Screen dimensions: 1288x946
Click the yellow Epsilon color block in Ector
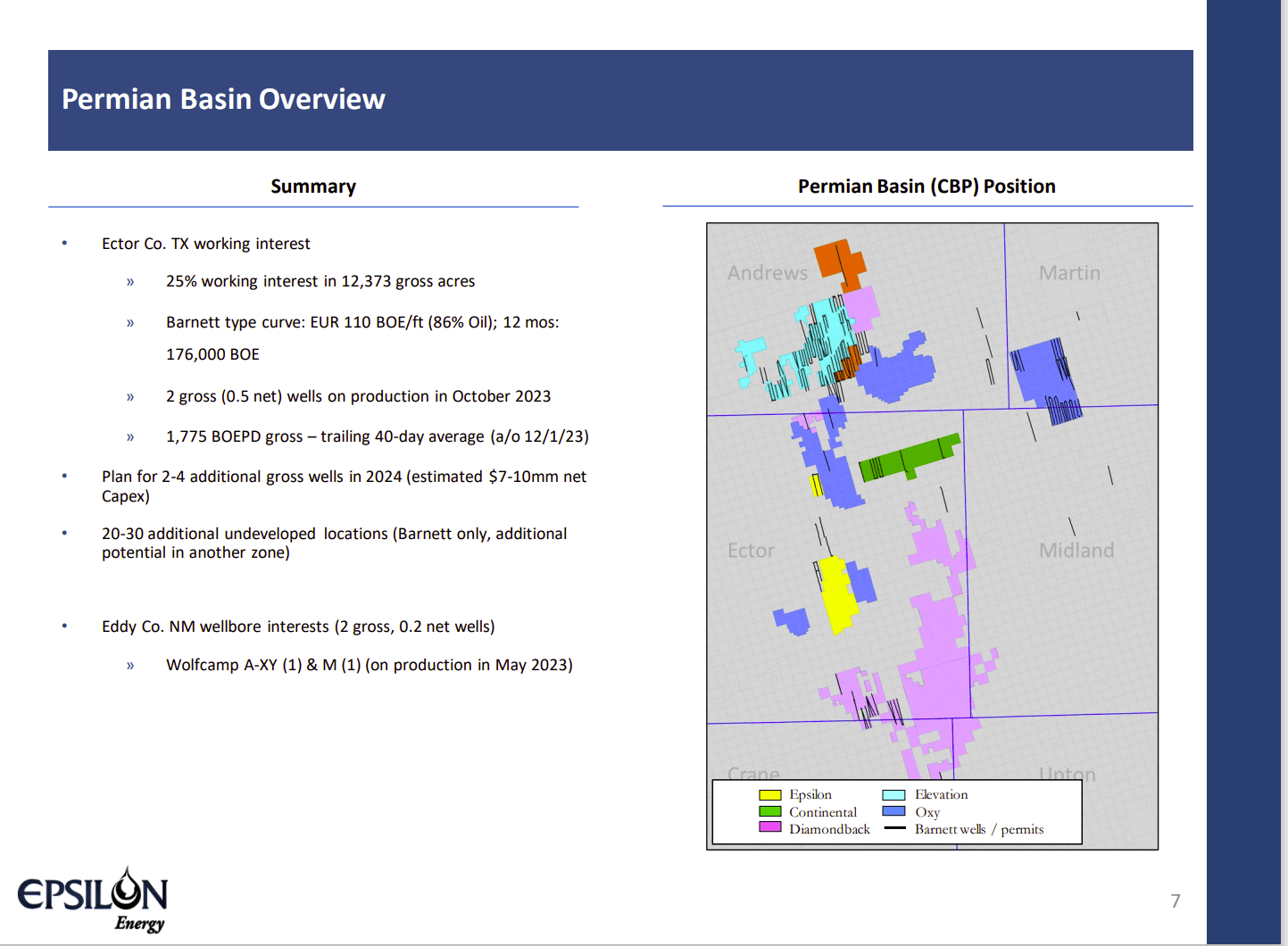836,589
